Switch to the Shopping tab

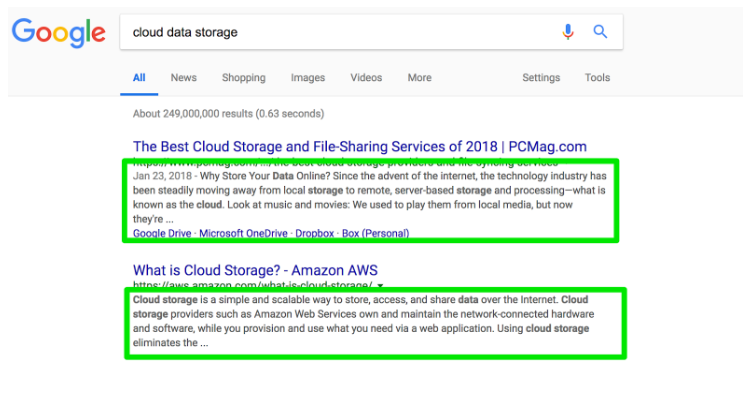pyautogui.click(x=244, y=78)
